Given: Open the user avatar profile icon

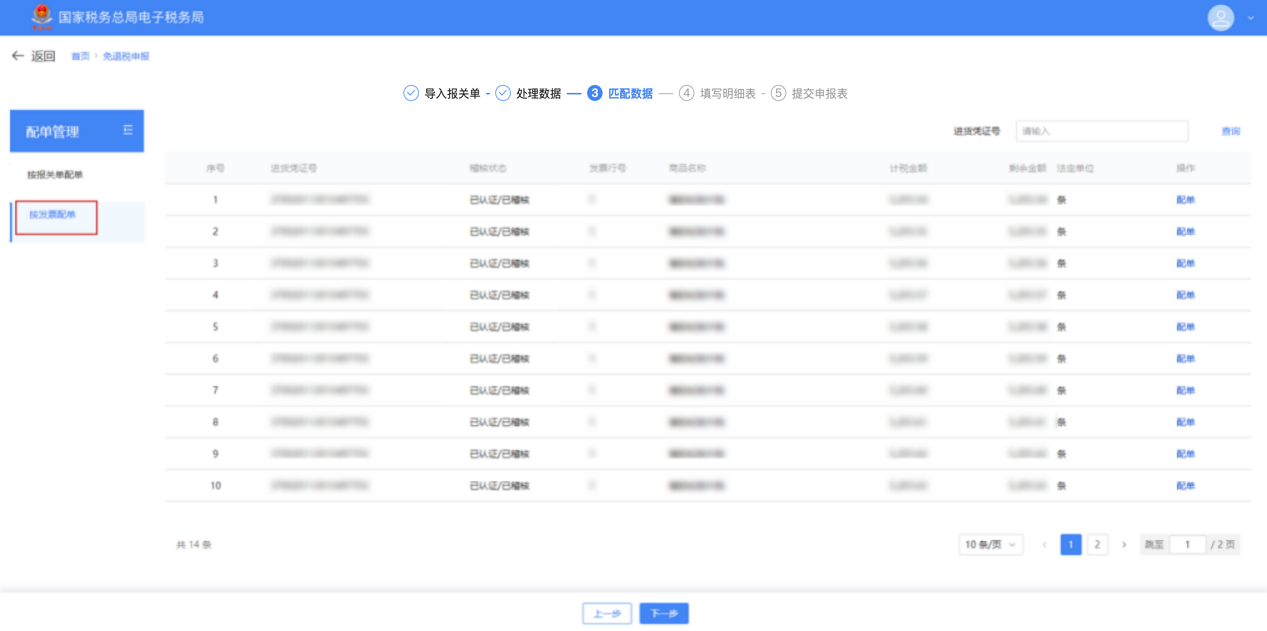Looking at the screenshot, I should [x=1220, y=17].
